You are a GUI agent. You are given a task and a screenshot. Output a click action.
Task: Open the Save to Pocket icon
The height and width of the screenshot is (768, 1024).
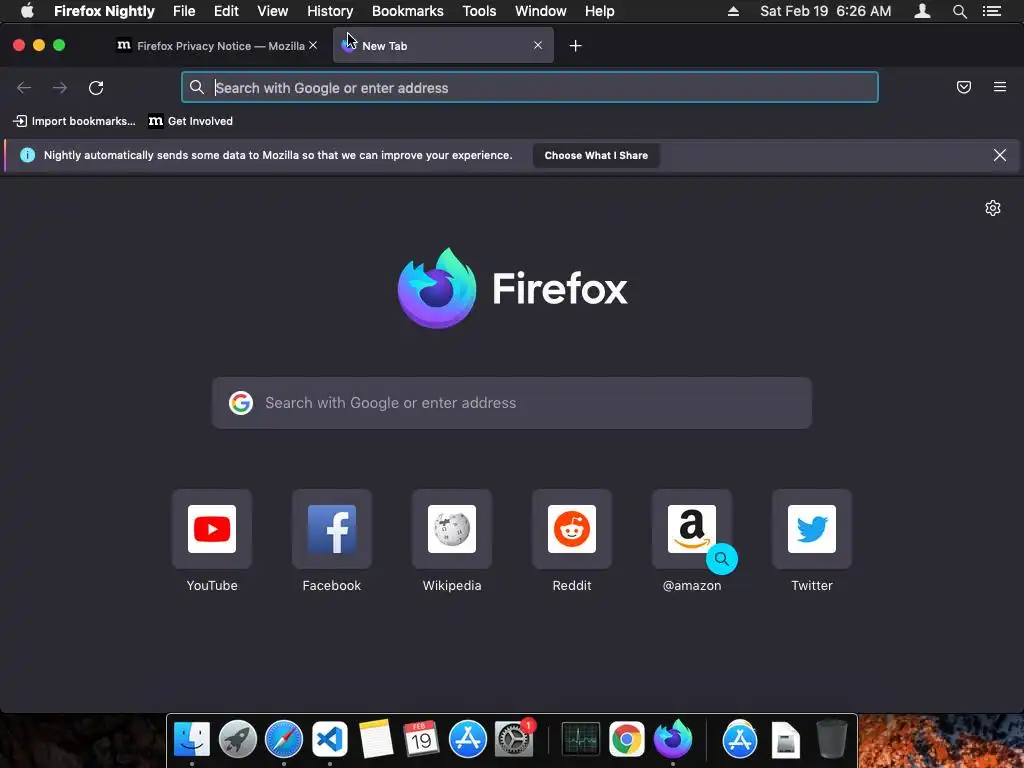click(964, 87)
